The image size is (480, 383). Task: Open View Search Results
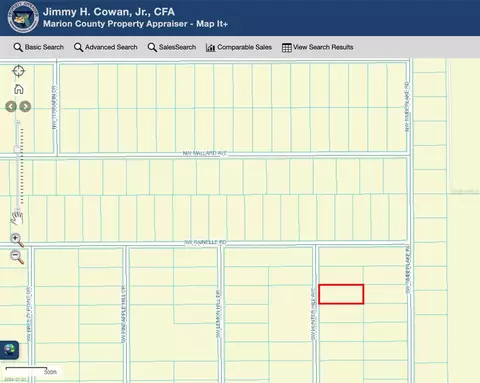[x=317, y=47]
